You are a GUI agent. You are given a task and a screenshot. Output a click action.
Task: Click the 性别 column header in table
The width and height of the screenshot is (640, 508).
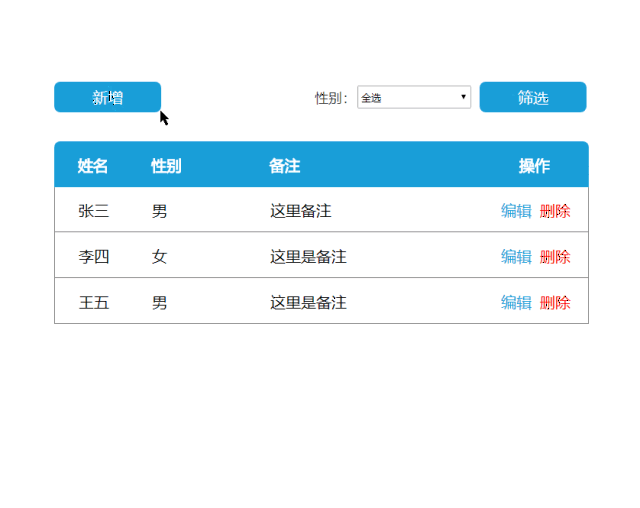coord(166,166)
